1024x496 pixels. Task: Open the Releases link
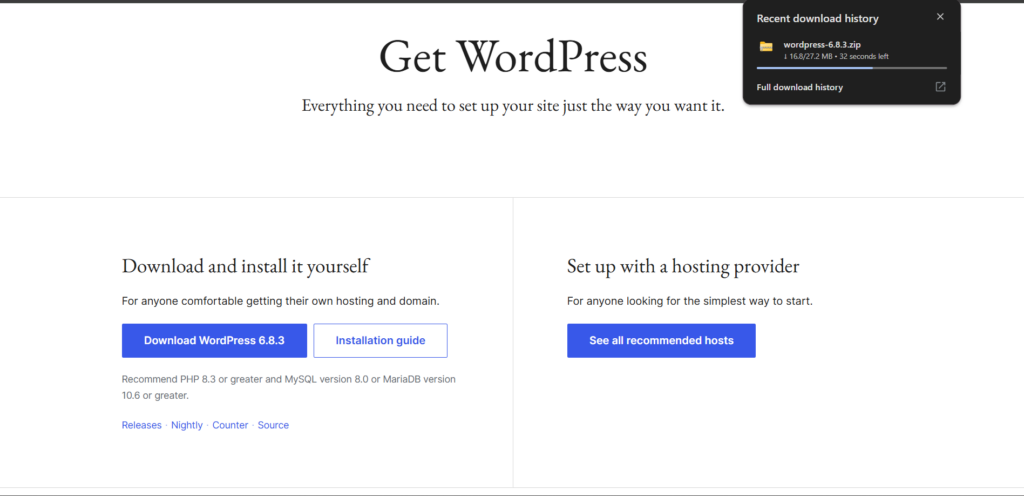pos(141,425)
